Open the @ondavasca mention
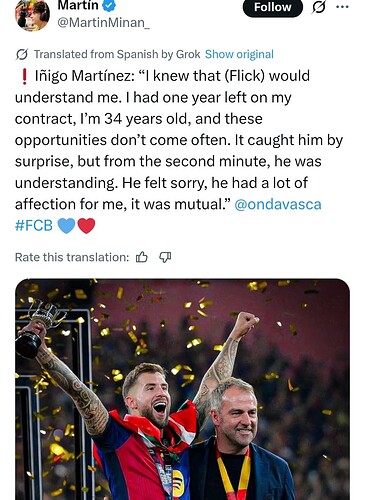This screenshot has height=500, width=365. 278,204
